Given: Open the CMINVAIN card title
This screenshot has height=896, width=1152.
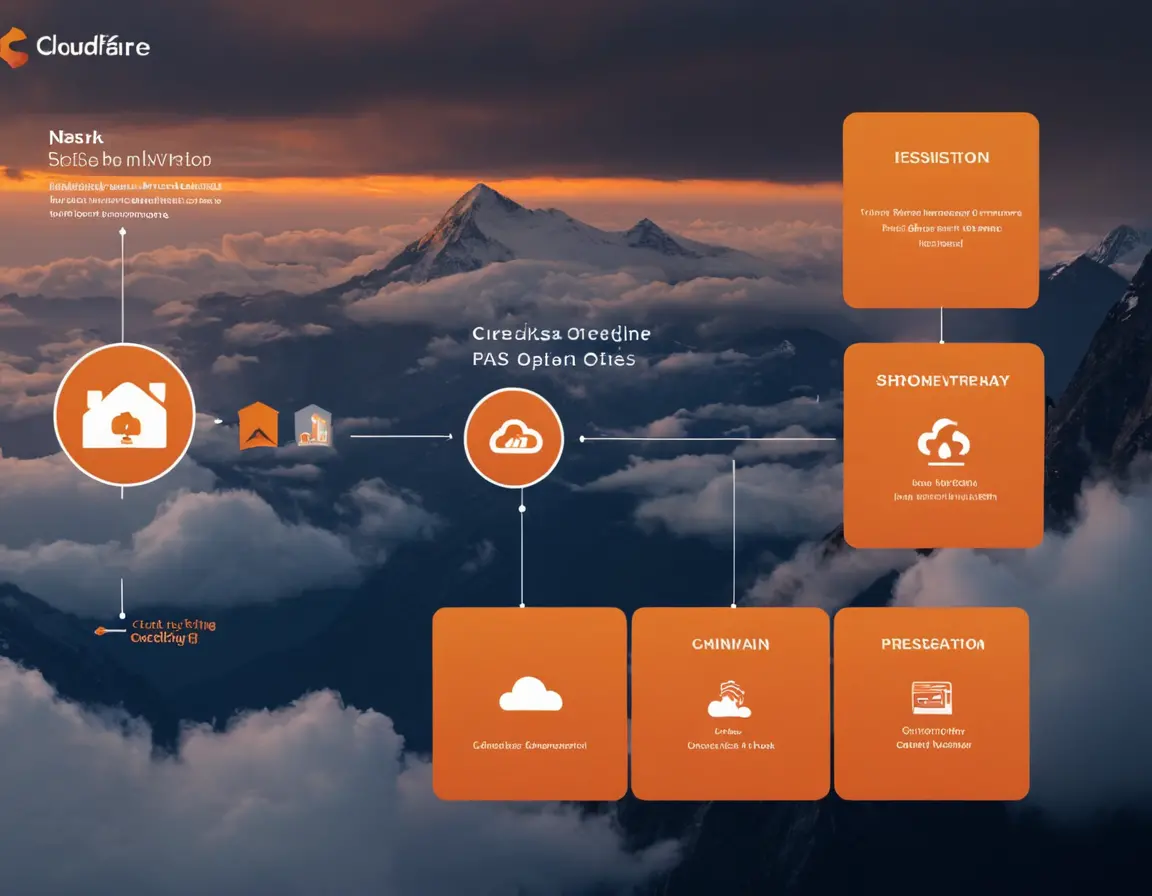Looking at the screenshot, I should point(730,645).
